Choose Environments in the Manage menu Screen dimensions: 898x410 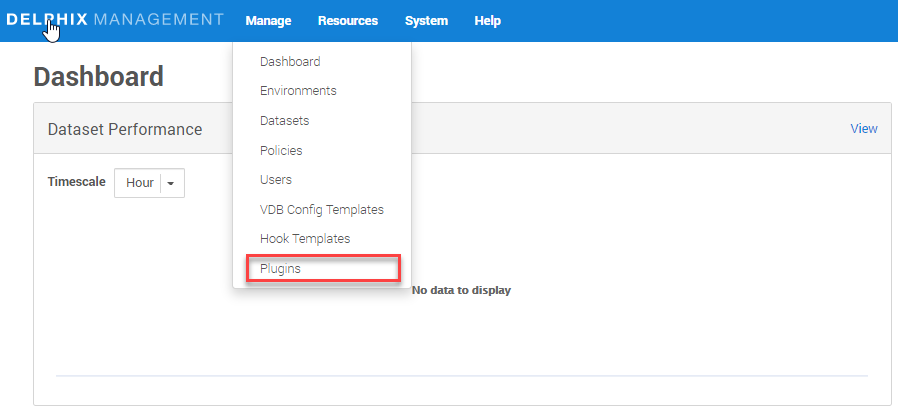tap(298, 91)
